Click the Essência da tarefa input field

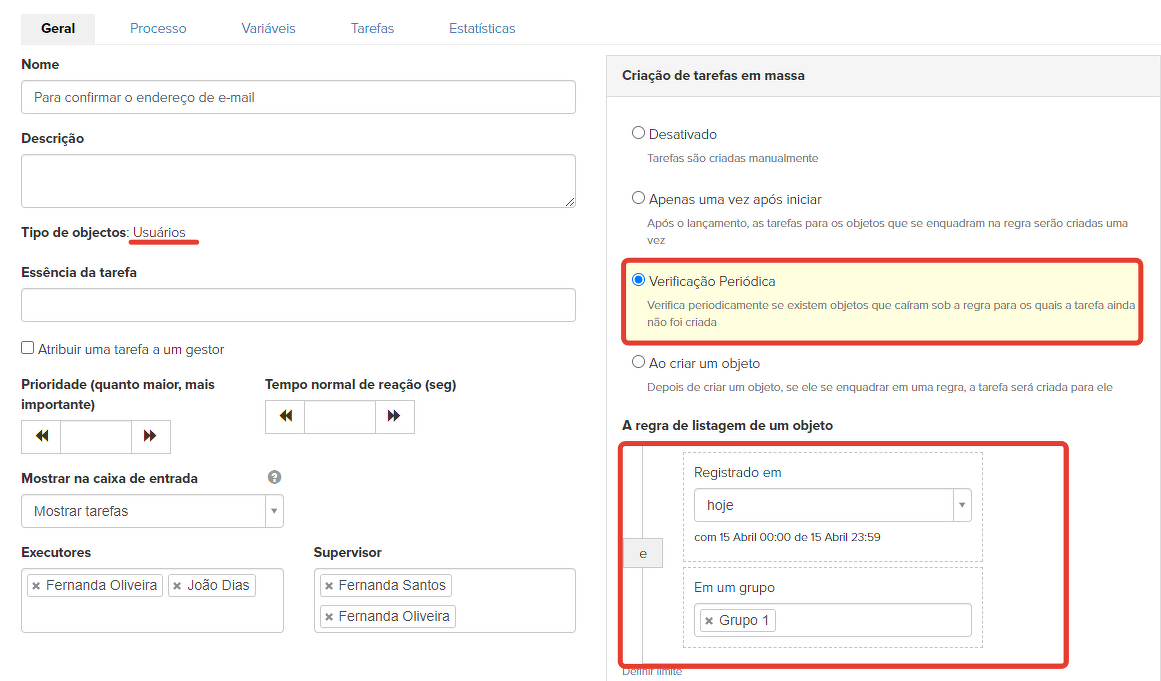[x=298, y=305]
